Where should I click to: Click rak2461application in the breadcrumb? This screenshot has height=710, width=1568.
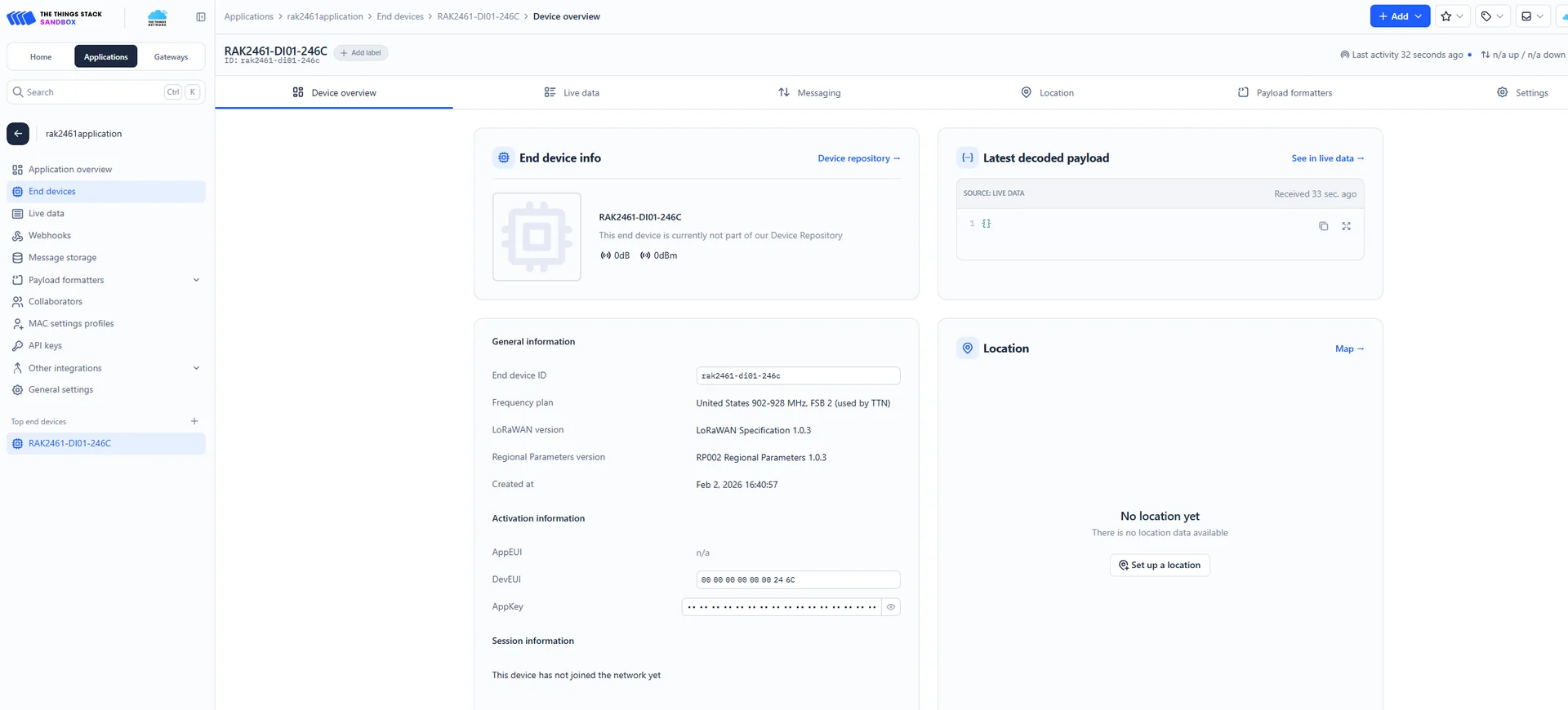[325, 16]
